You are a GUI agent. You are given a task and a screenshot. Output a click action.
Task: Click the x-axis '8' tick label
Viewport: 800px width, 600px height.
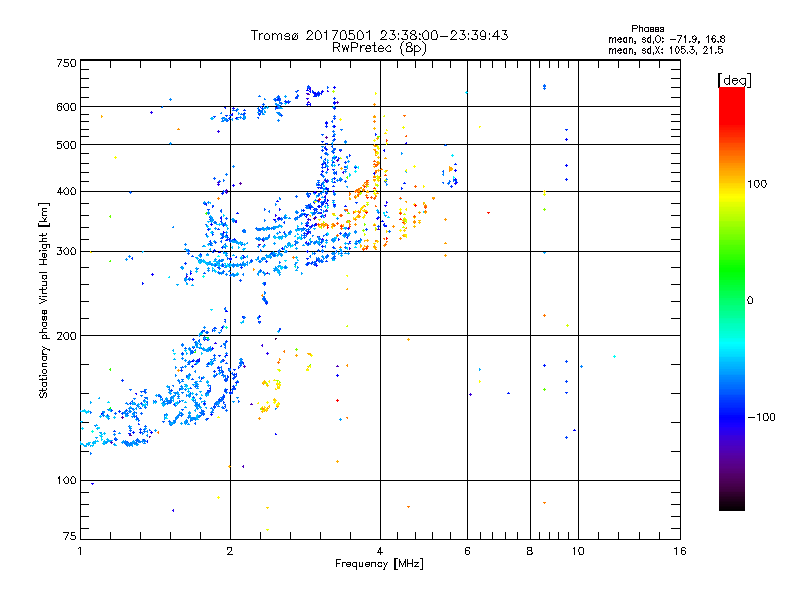[530, 551]
